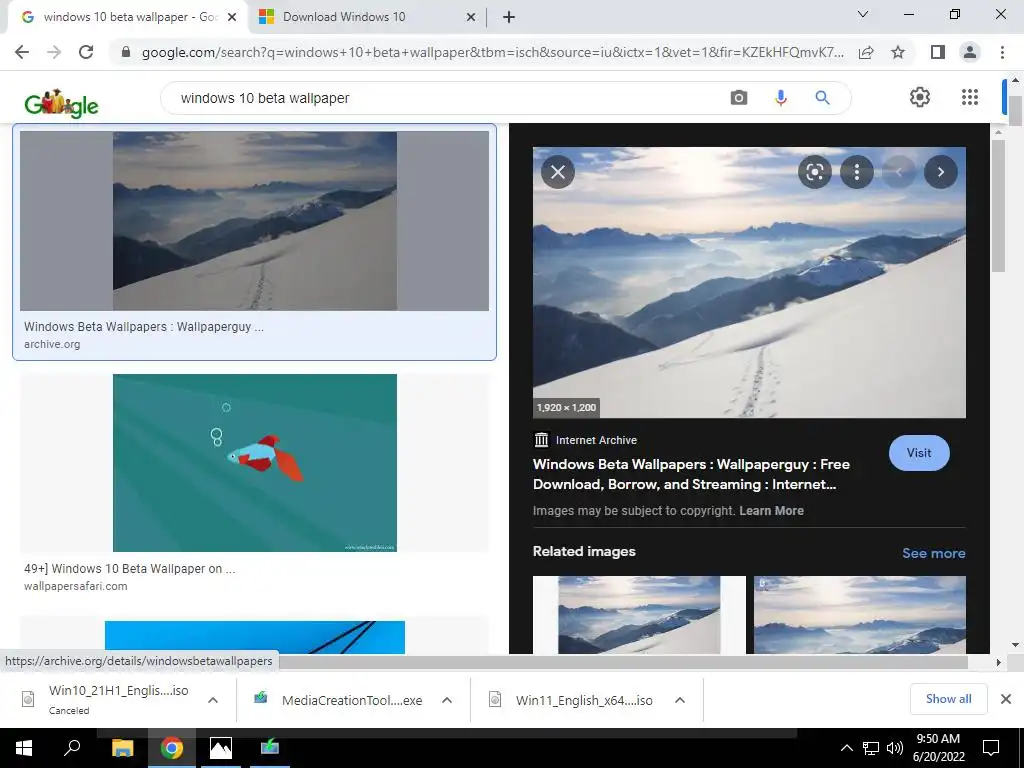Open the Photos app on taskbar
Viewport: 1024px width, 768px height.
(x=221, y=748)
